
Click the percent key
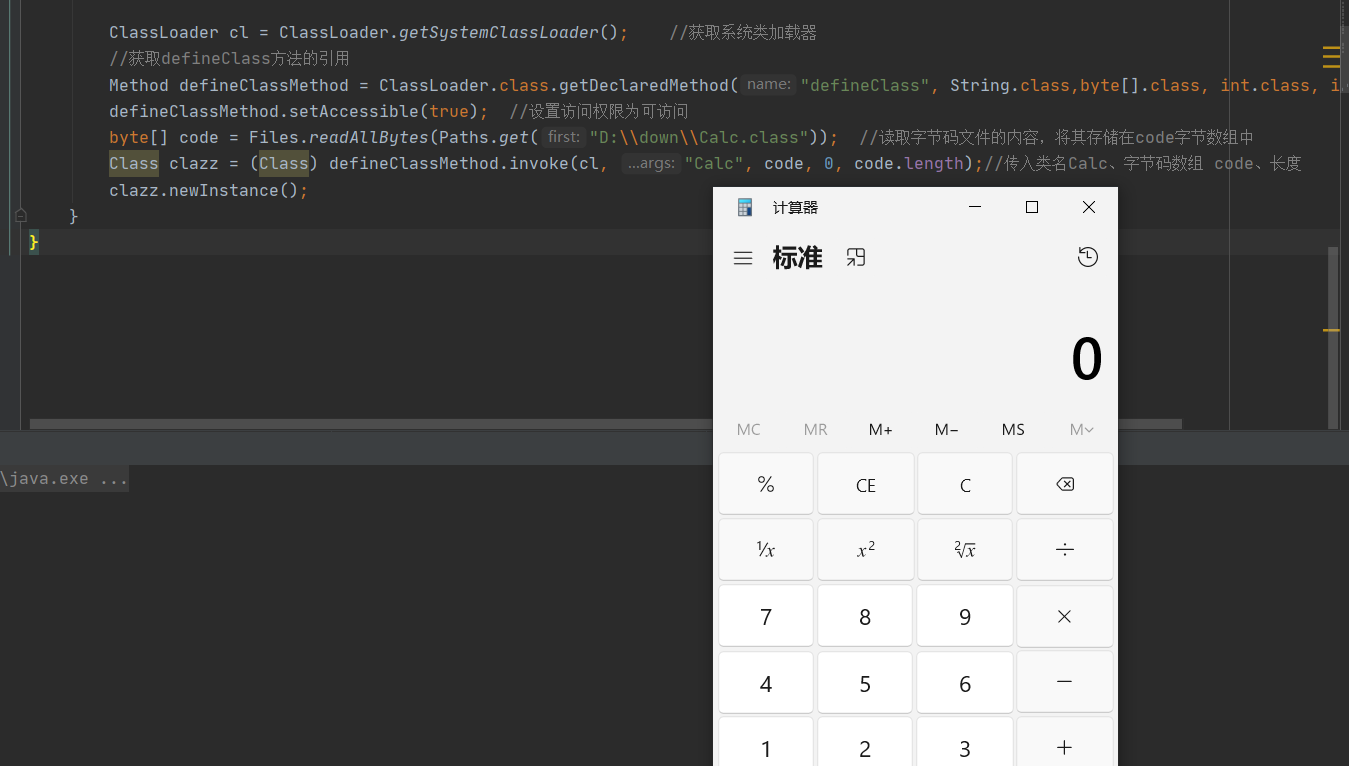click(766, 484)
